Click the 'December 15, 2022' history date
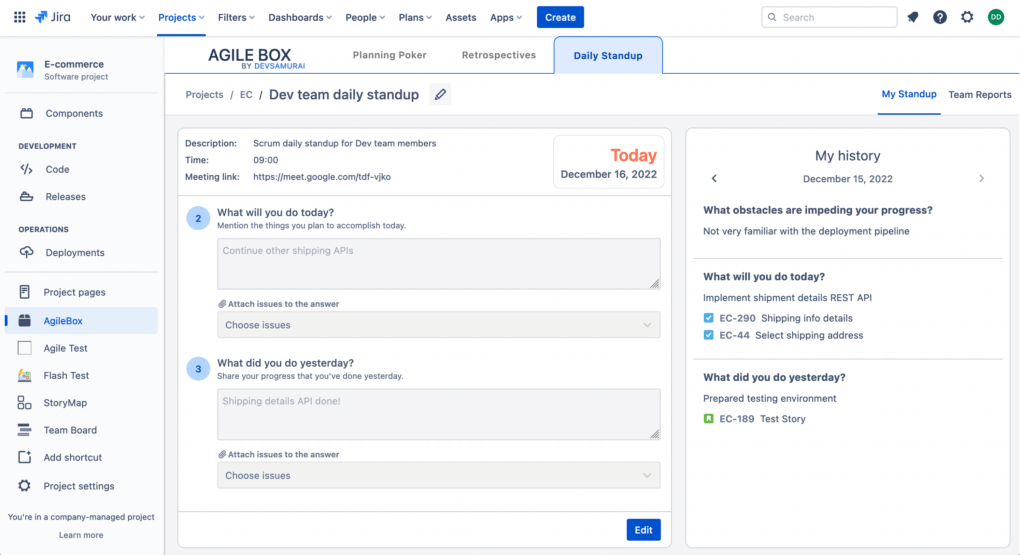 coord(848,179)
